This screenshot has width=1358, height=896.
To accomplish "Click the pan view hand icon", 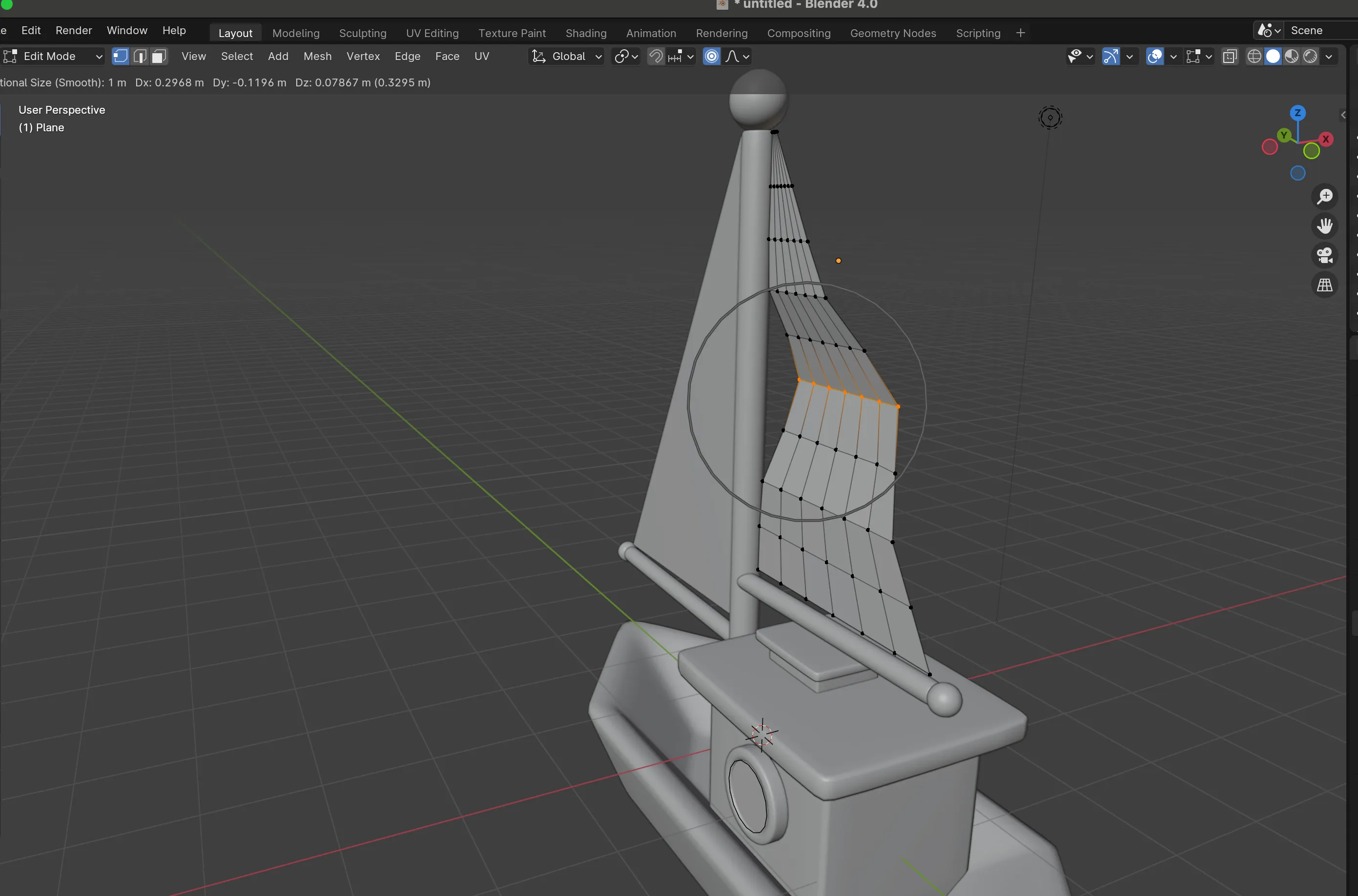I will [x=1325, y=226].
